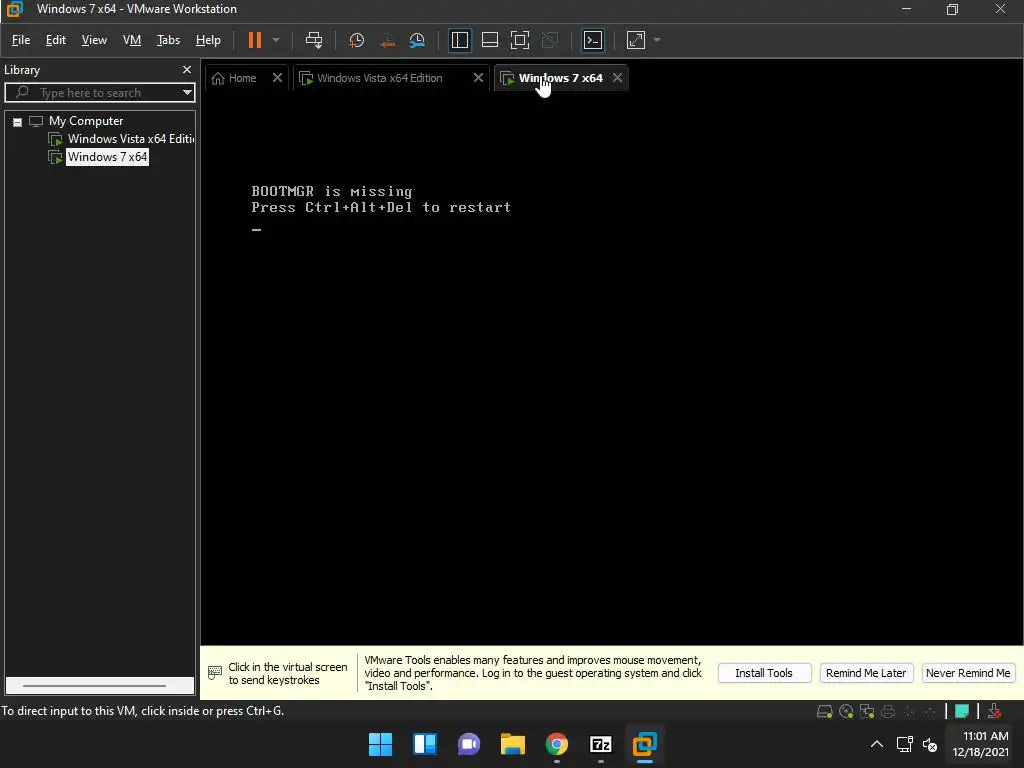
Task: Toggle the library sidebar view
Action: 460,40
